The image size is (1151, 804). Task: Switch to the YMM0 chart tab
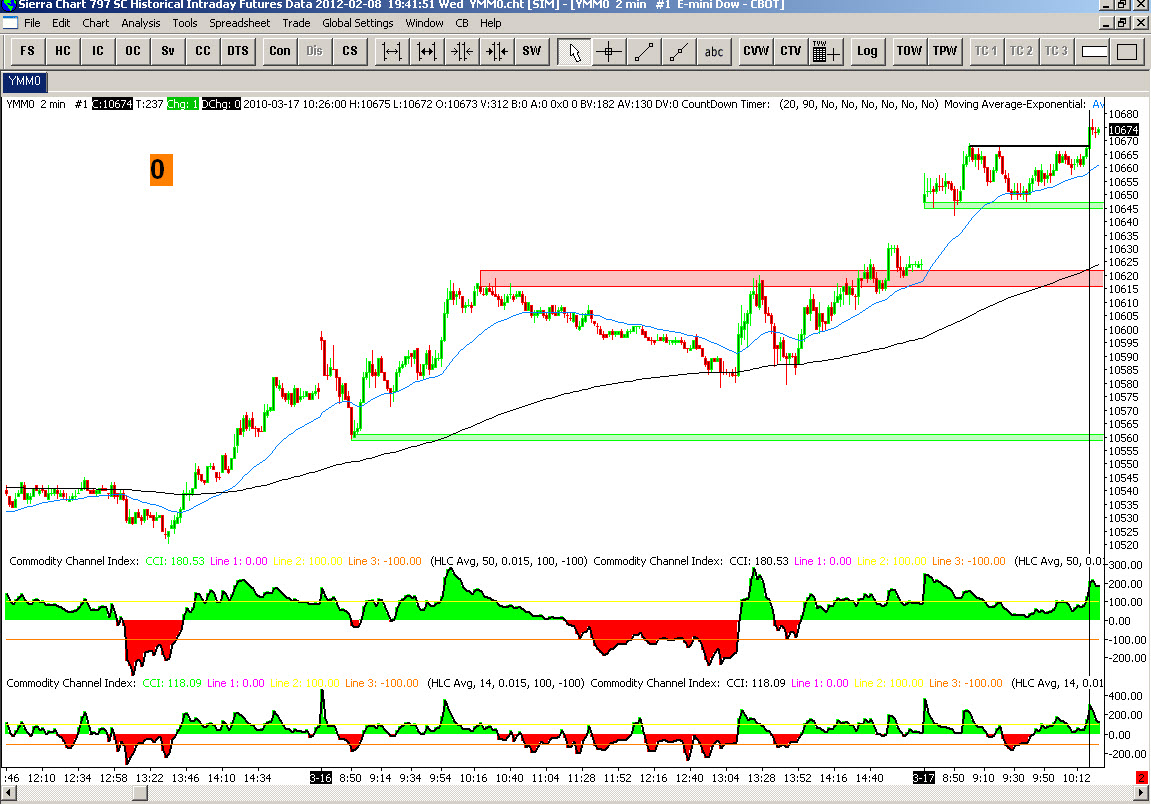(25, 81)
